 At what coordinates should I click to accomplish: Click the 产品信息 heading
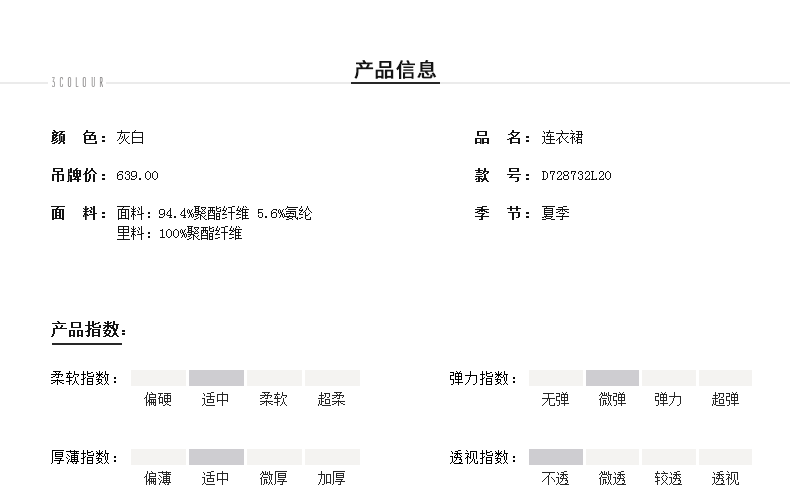click(395, 71)
